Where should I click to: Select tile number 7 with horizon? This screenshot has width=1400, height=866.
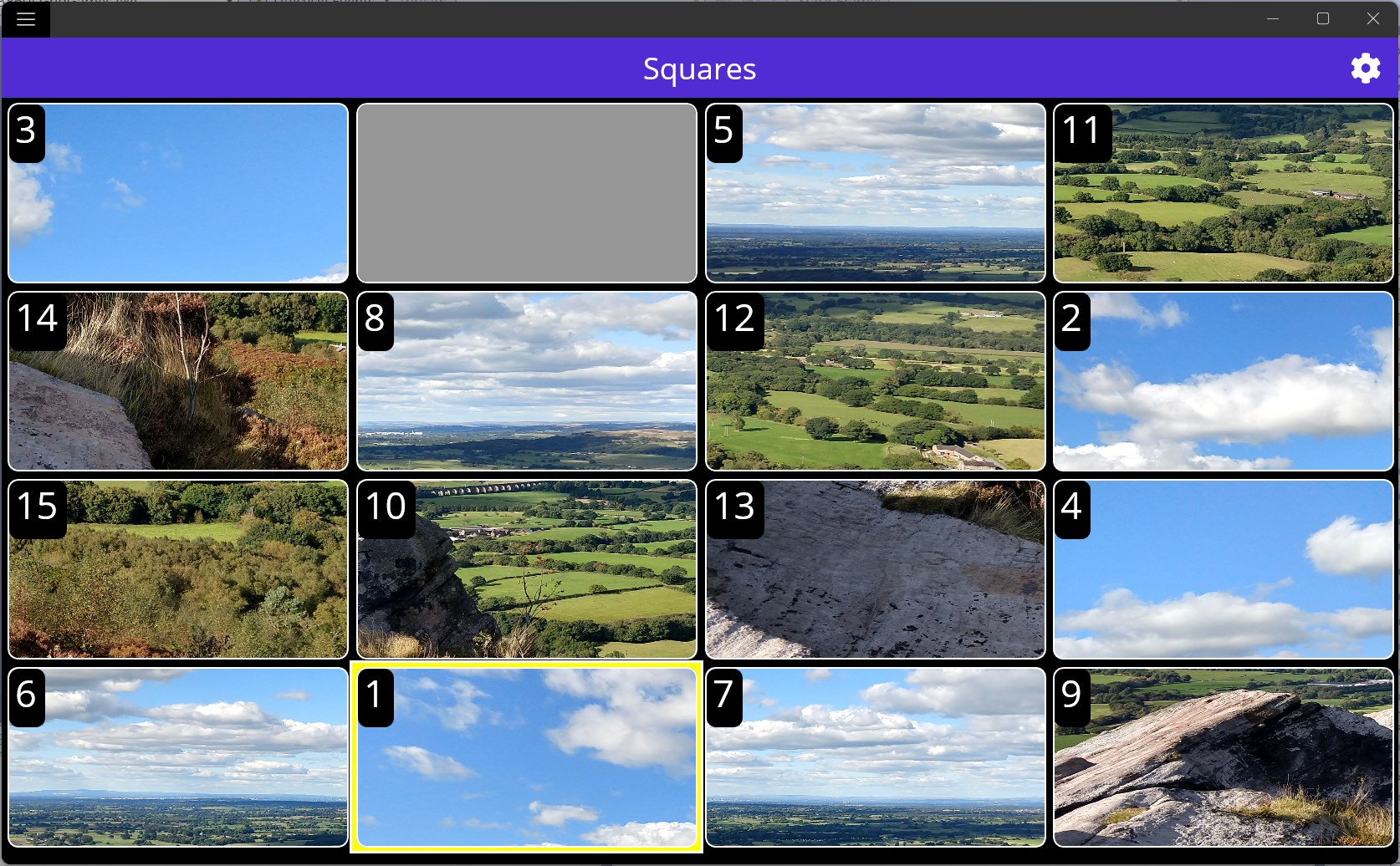click(876, 757)
